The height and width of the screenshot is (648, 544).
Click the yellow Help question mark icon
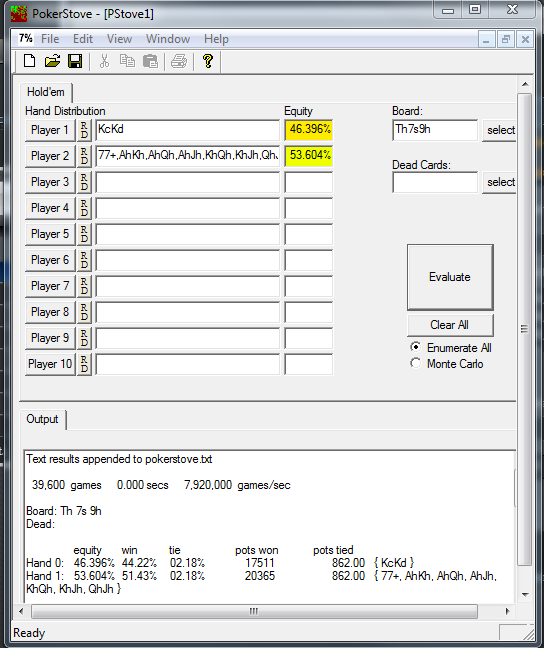pyautogui.click(x=208, y=61)
